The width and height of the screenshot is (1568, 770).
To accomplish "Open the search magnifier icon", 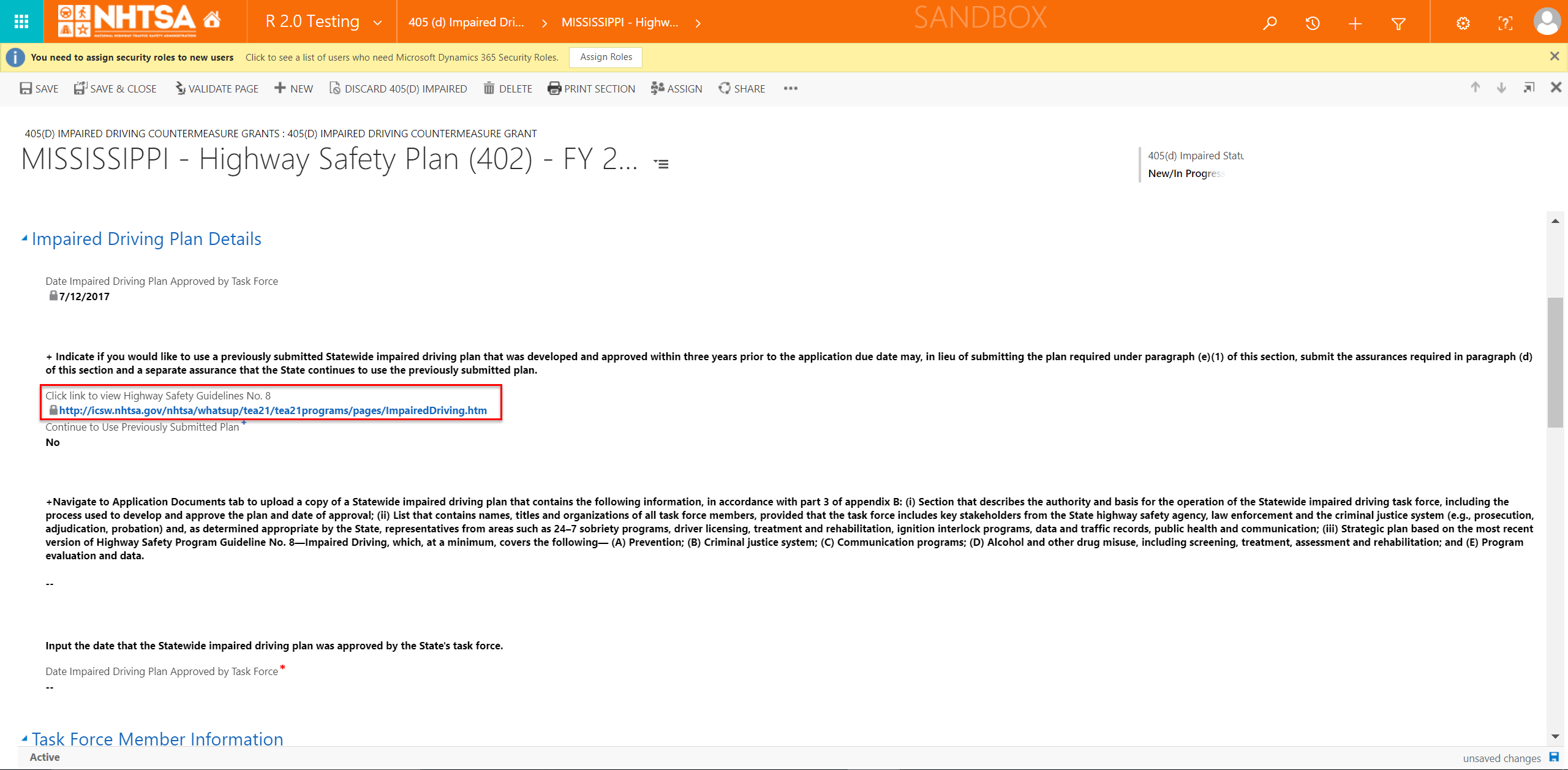I will (x=1270, y=23).
